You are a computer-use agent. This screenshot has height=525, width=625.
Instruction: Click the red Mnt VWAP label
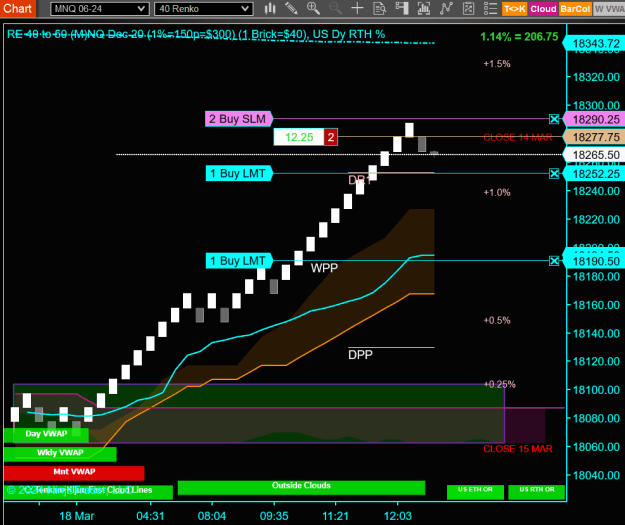coord(74,472)
